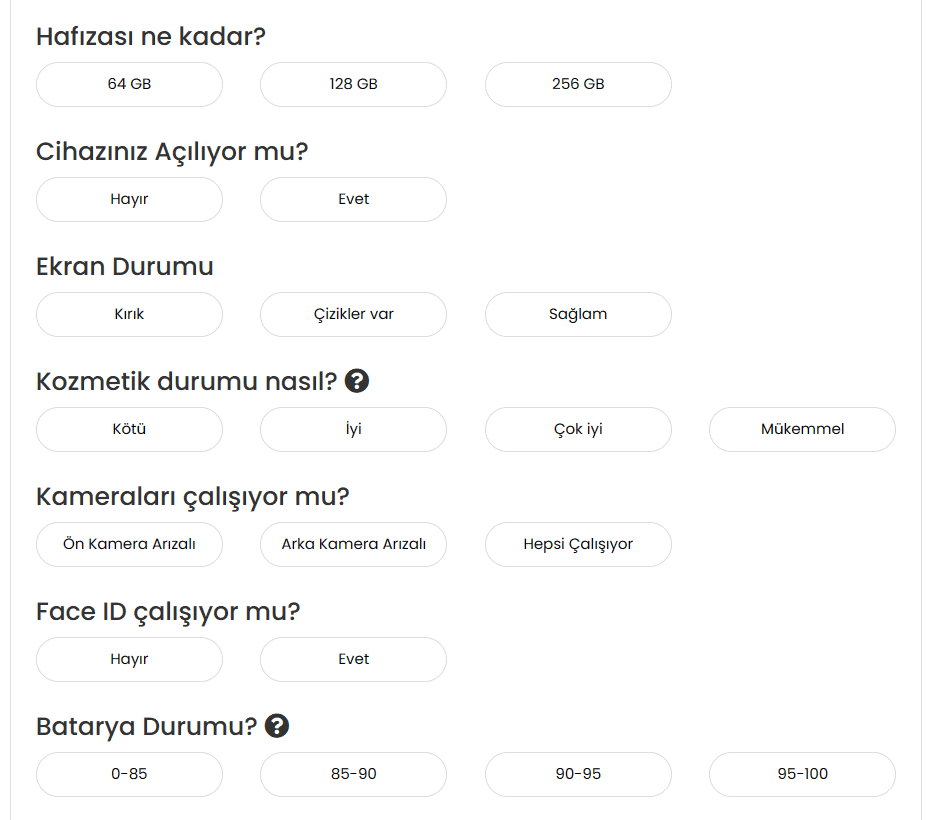Open the Batarya Durumu help icon
The height and width of the screenshot is (820, 928).
click(278, 726)
